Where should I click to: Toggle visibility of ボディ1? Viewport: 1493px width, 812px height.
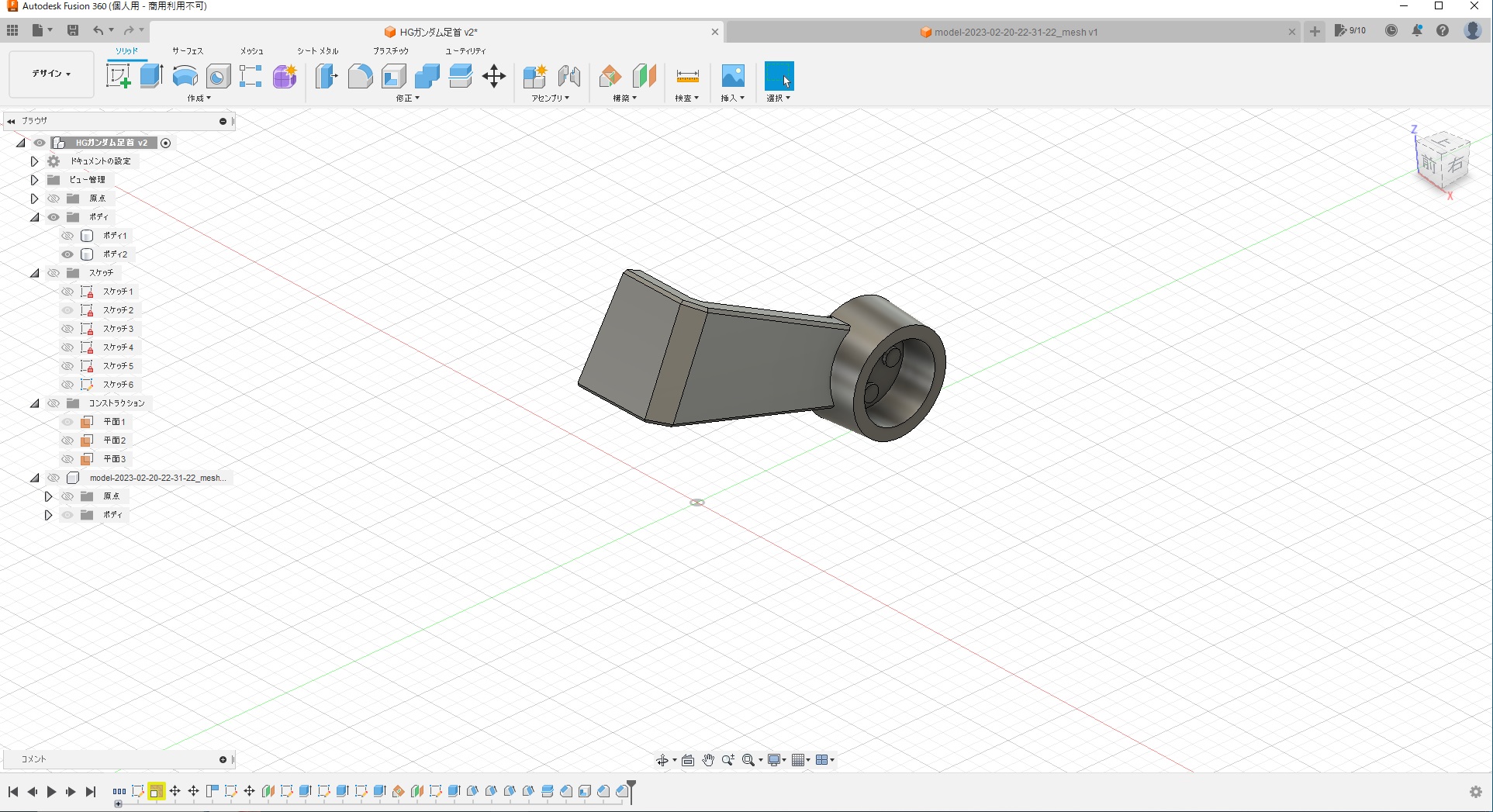67,236
